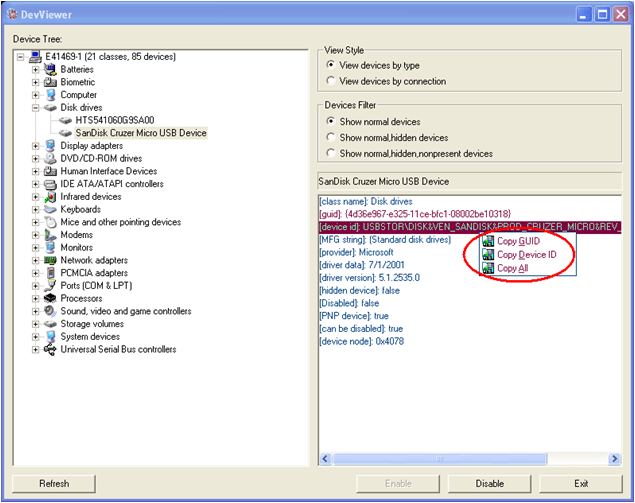
Task: Click the Batteries category icon
Action: coord(50,69)
